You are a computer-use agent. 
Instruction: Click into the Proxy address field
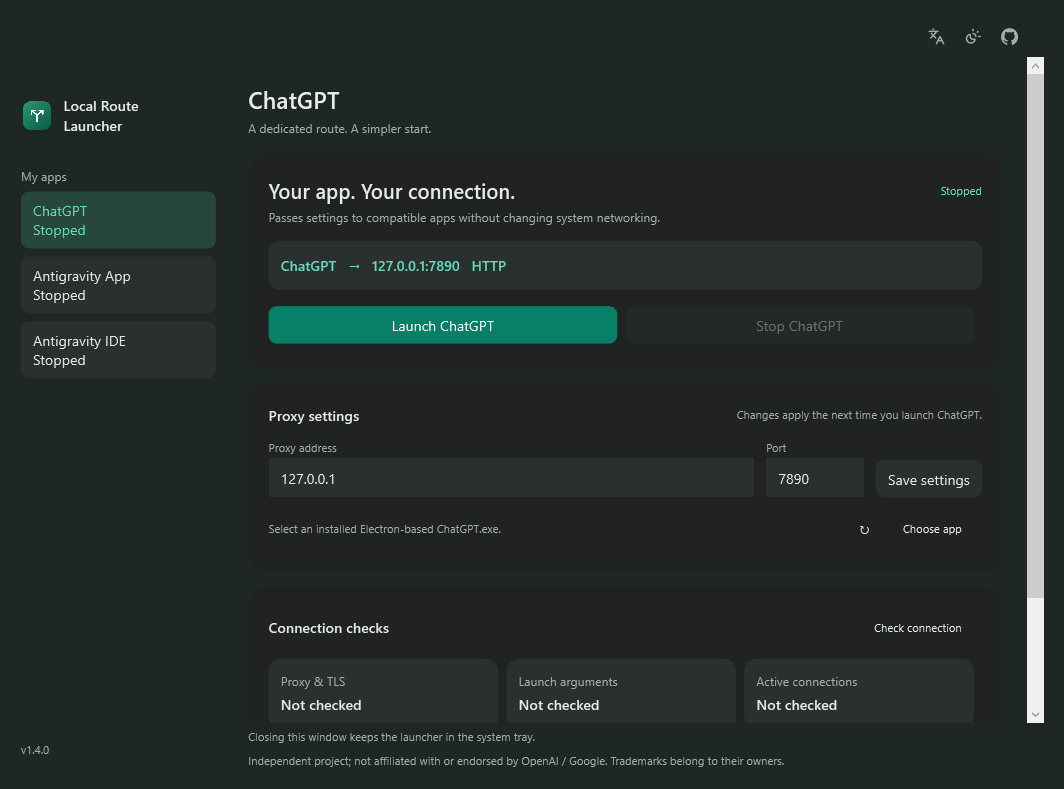(511, 478)
